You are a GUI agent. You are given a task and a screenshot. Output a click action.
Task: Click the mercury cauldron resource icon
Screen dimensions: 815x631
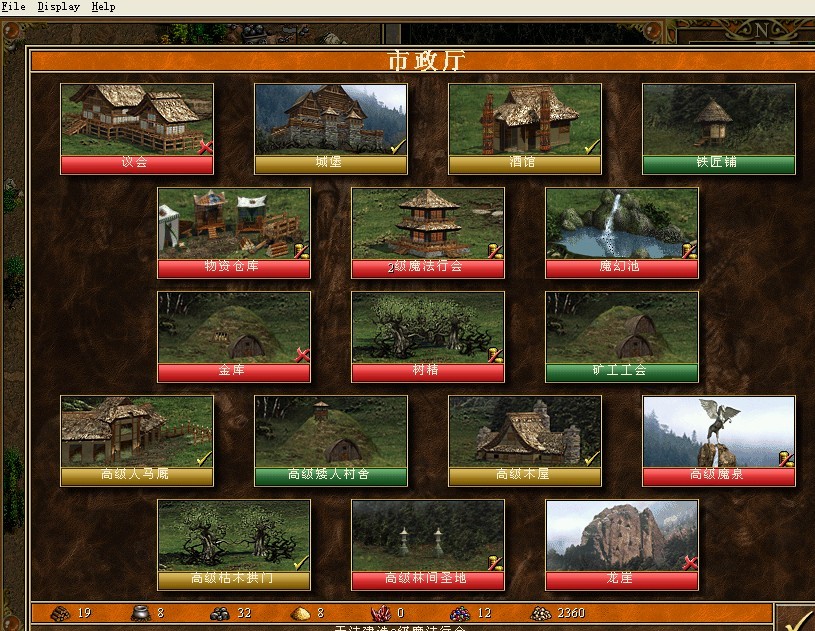click(140, 613)
